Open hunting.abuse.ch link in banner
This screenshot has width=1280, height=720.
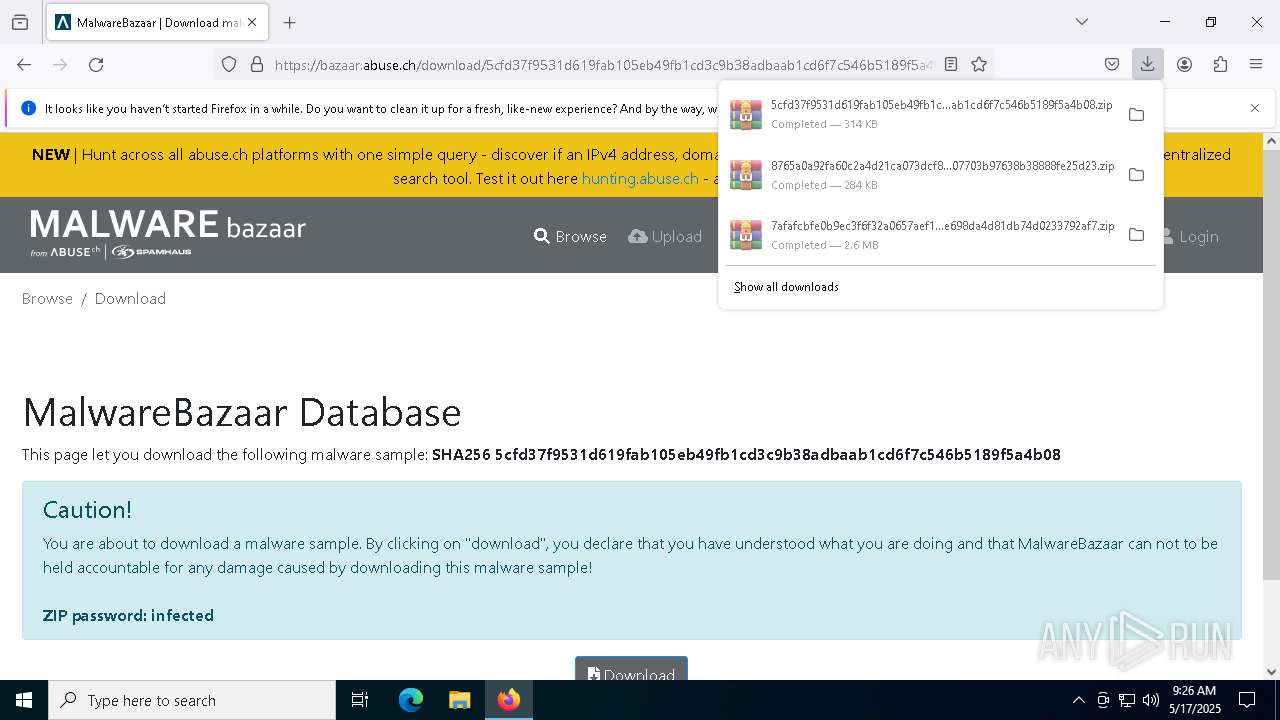pos(640,178)
